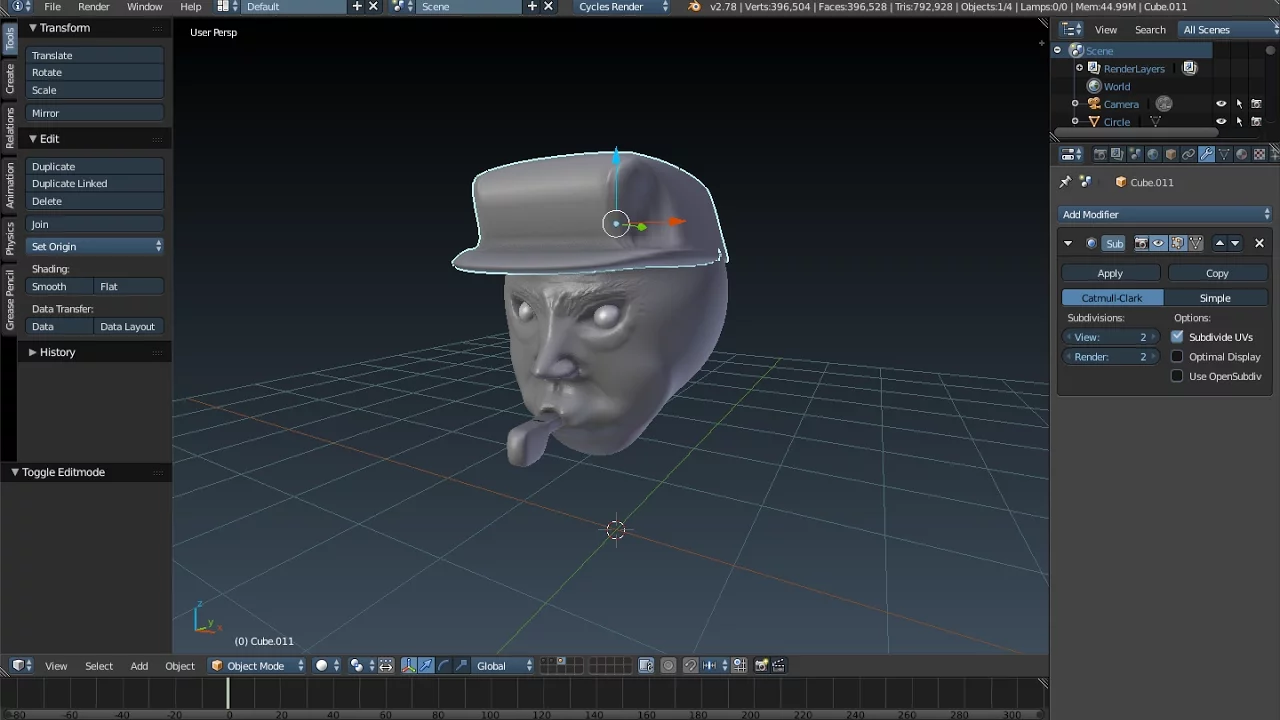Uncheck the Subdivide UVs checkbox
Screen dimensions: 1280x720
coord(1177,337)
